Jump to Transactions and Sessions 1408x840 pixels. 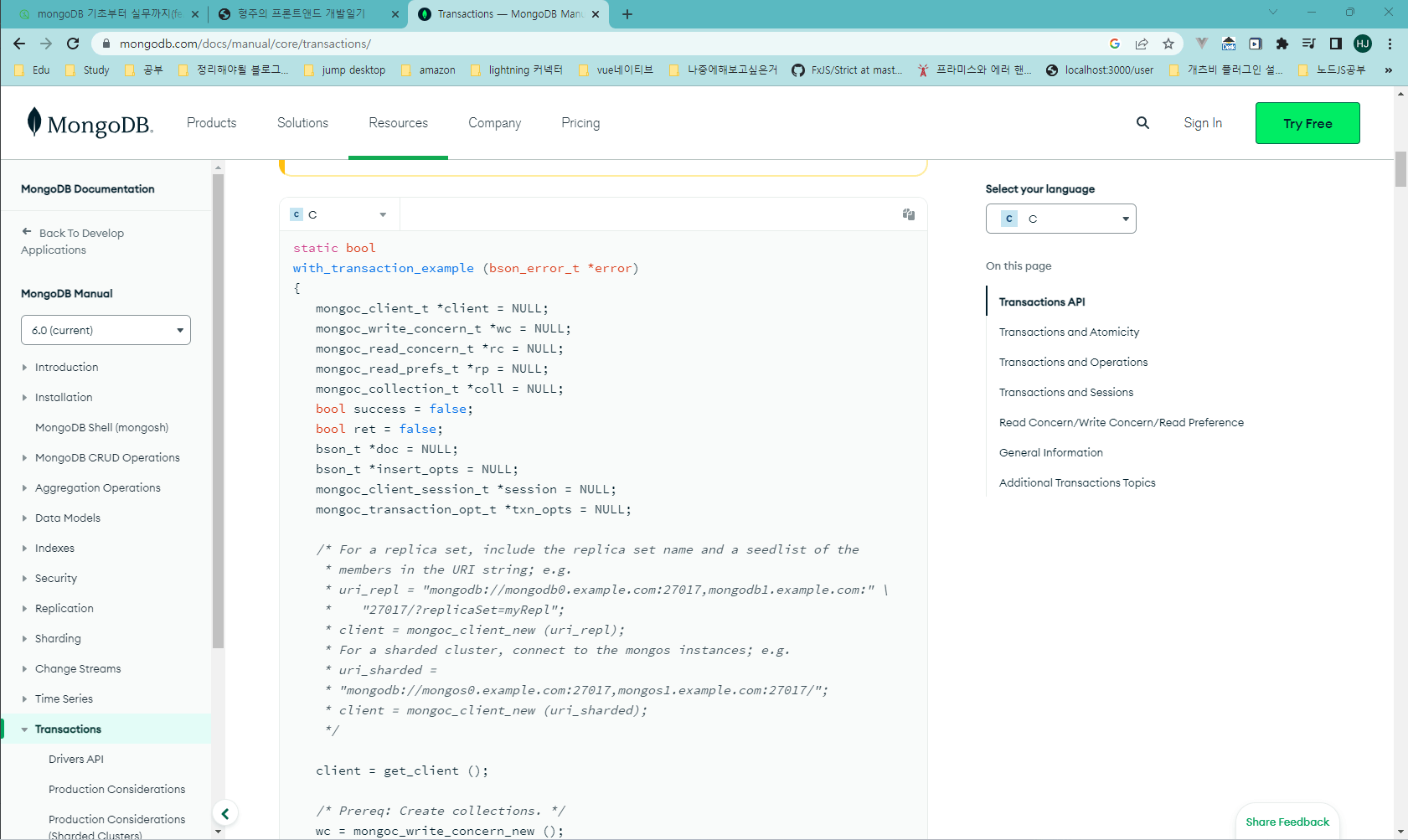(1065, 393)
